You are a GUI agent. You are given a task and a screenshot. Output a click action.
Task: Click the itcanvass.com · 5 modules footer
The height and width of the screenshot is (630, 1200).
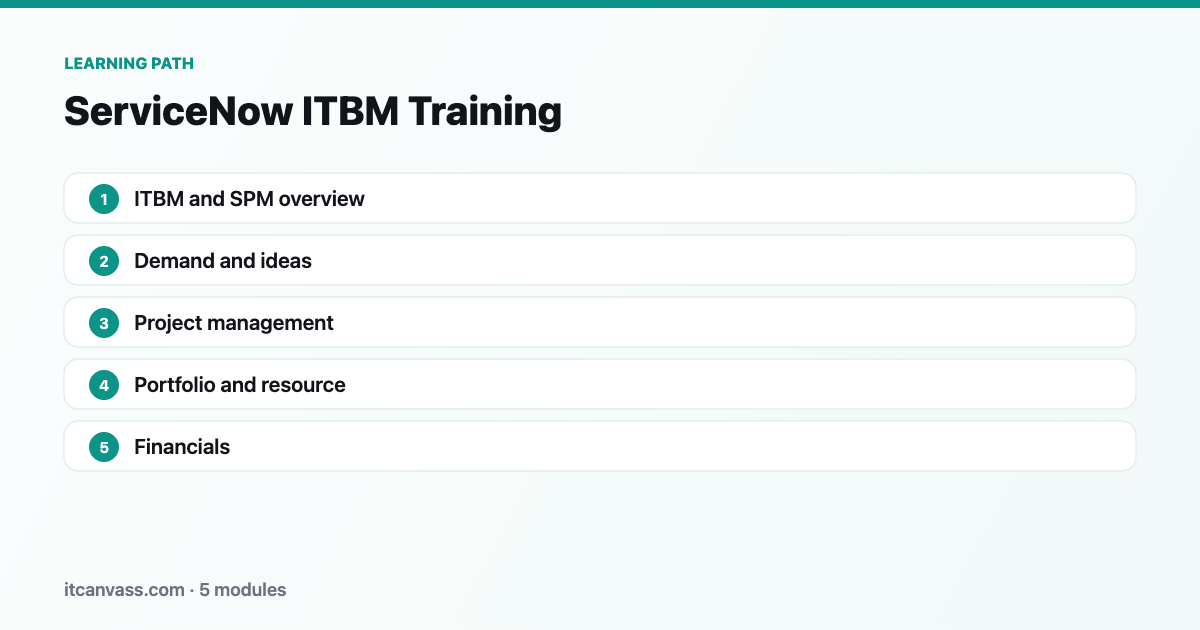coord(175,590)
